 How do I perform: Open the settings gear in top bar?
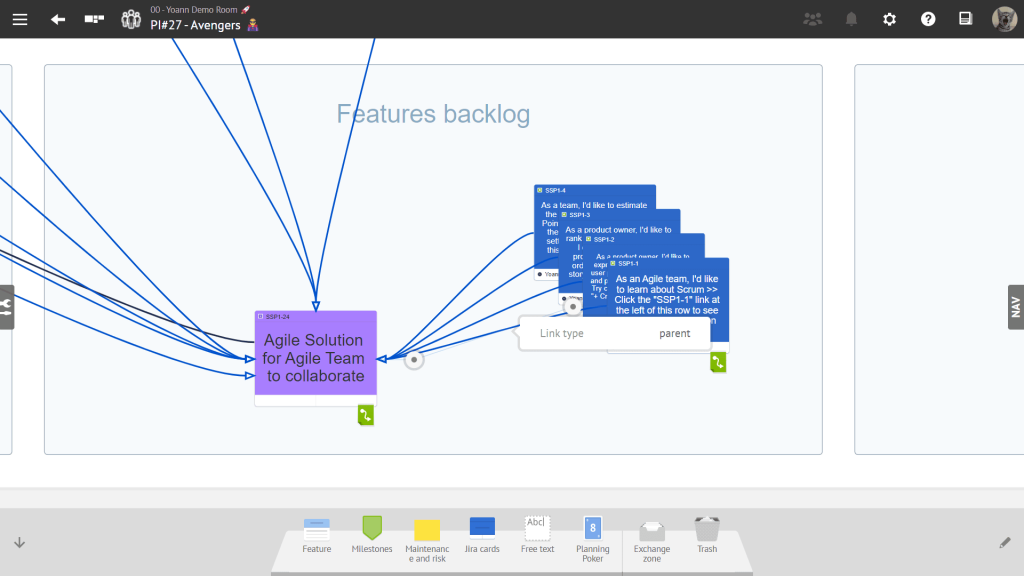coord(889,18)
